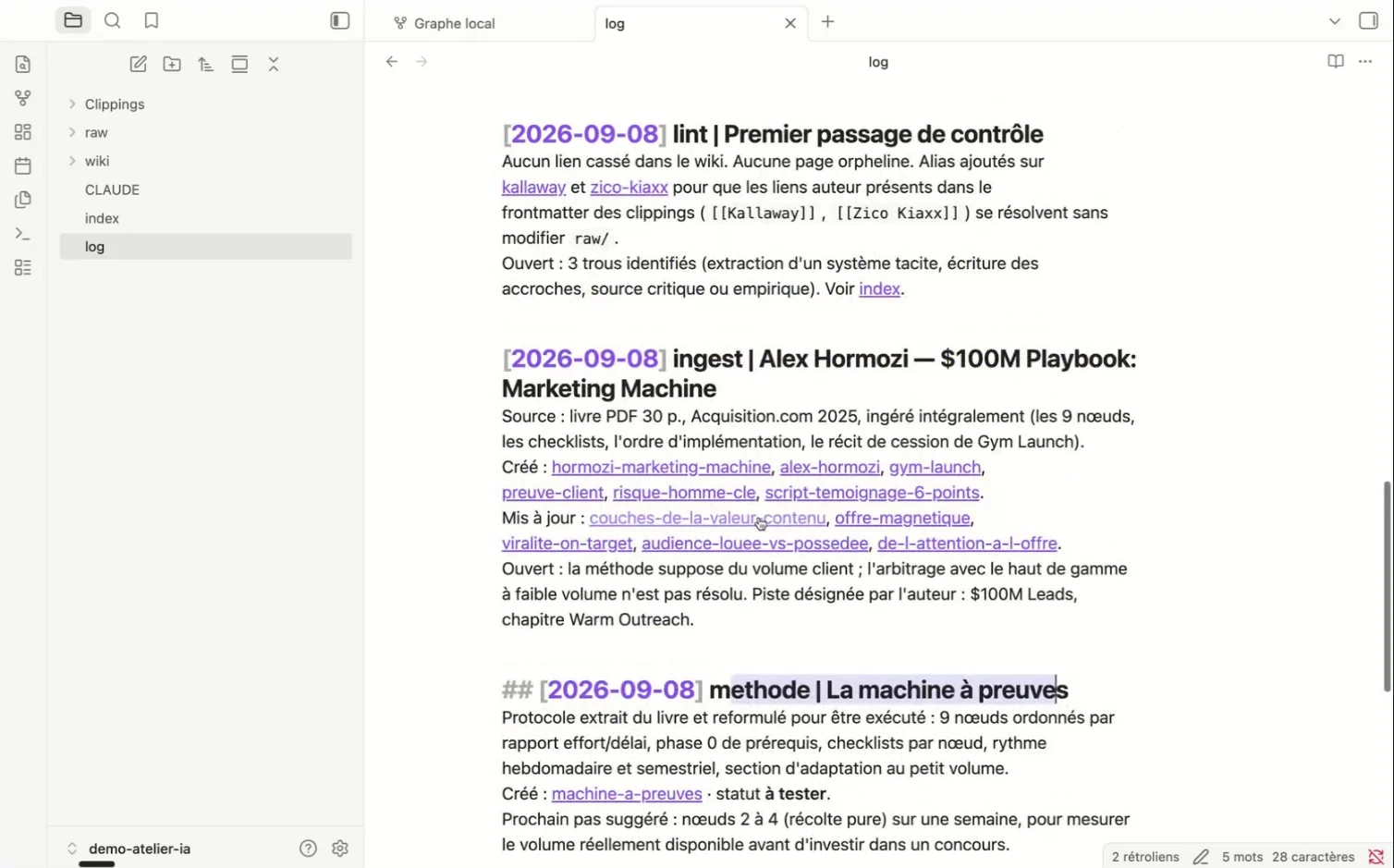The height and width of the screenshot is (868, 1394).
Task: Change the file sort order
Action: click(x=205, y=64)
